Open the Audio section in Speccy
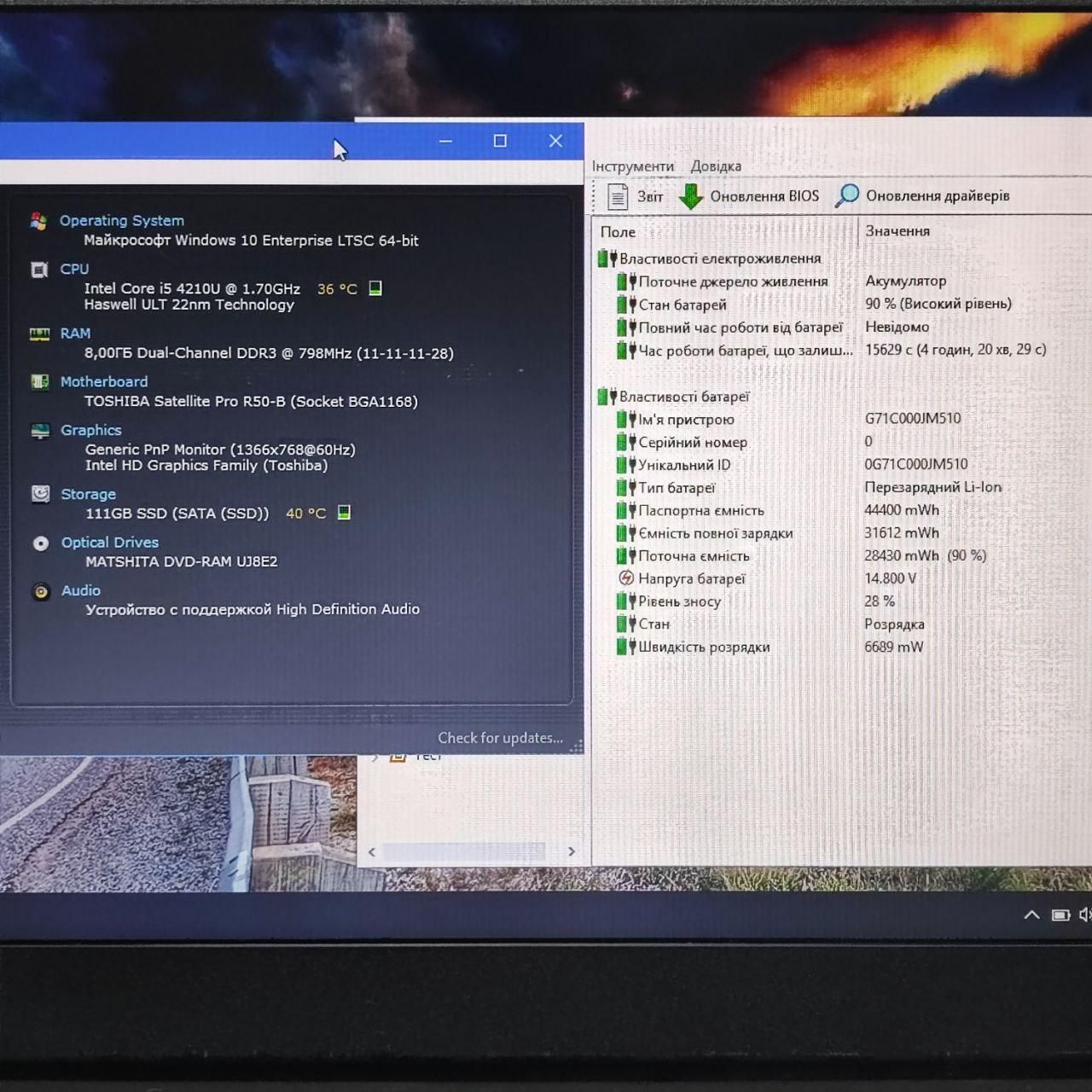The width and height of the screenshot is (1092, 1092). (81, 590)
